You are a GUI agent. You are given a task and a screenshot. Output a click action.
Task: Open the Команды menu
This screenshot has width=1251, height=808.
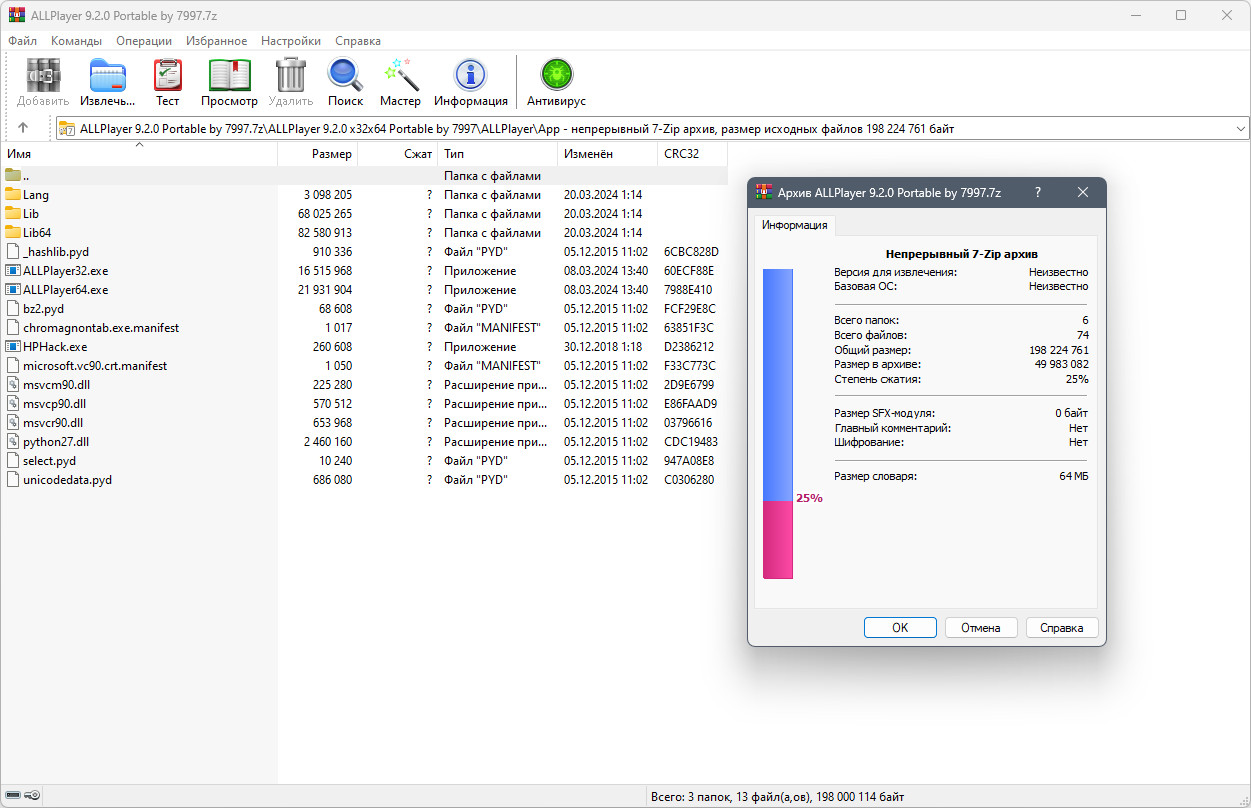click(76, 41)
